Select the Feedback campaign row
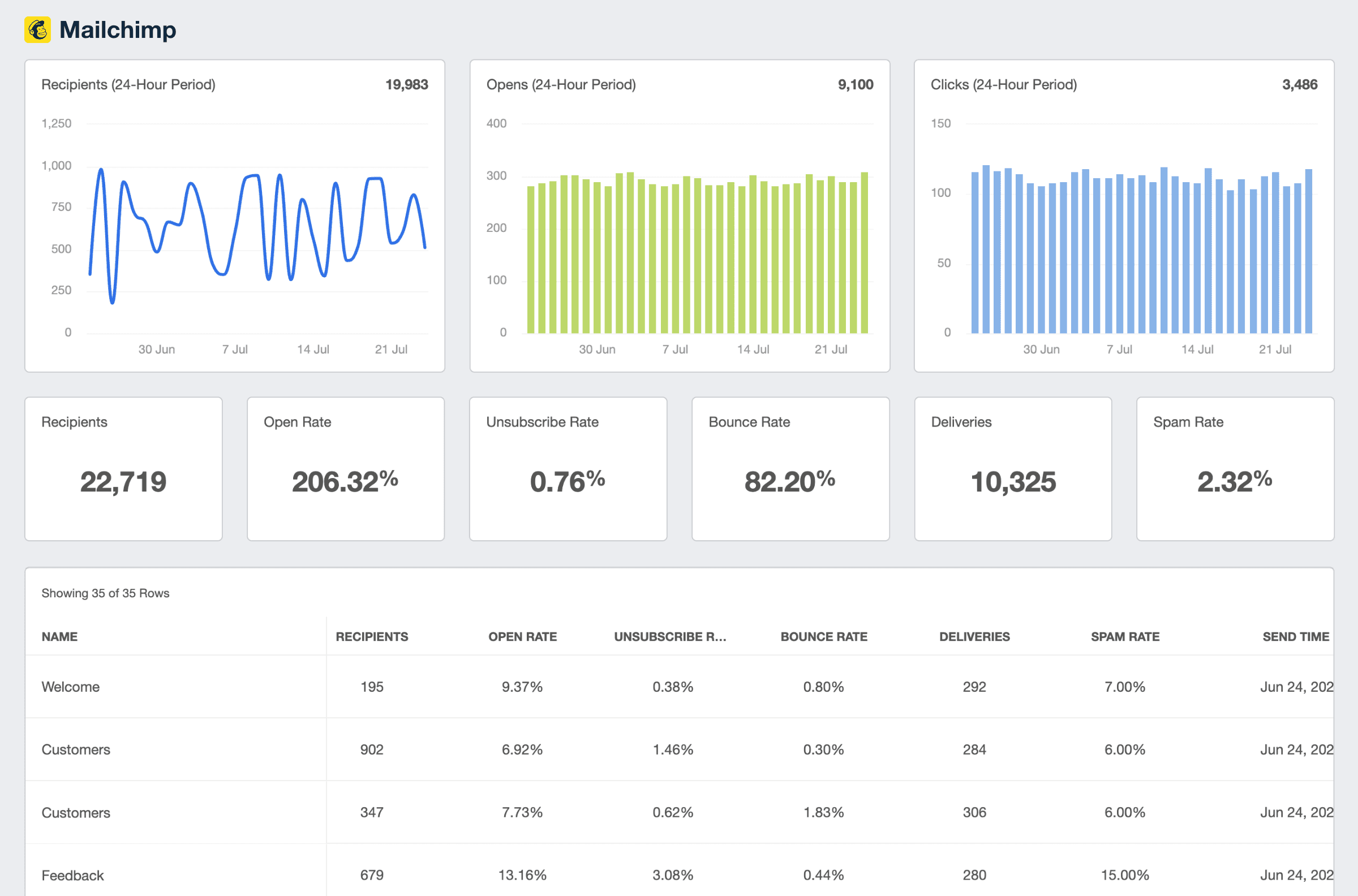Viewport: 1358px width, 896px height. (72, 875)
